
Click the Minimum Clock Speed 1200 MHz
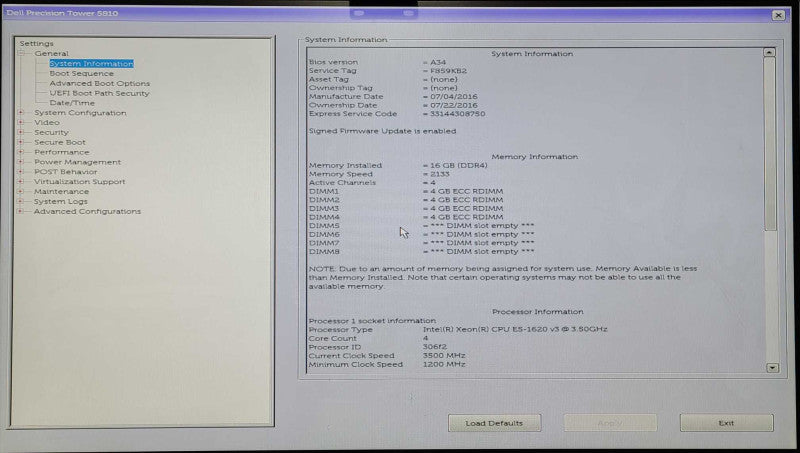(444, 364)
